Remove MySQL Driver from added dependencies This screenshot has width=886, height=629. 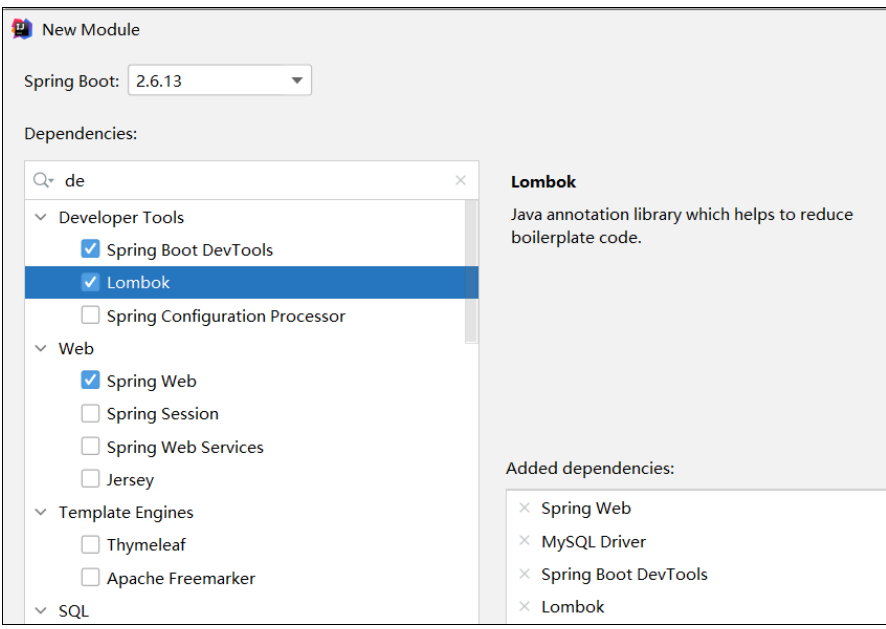(525, 542)
